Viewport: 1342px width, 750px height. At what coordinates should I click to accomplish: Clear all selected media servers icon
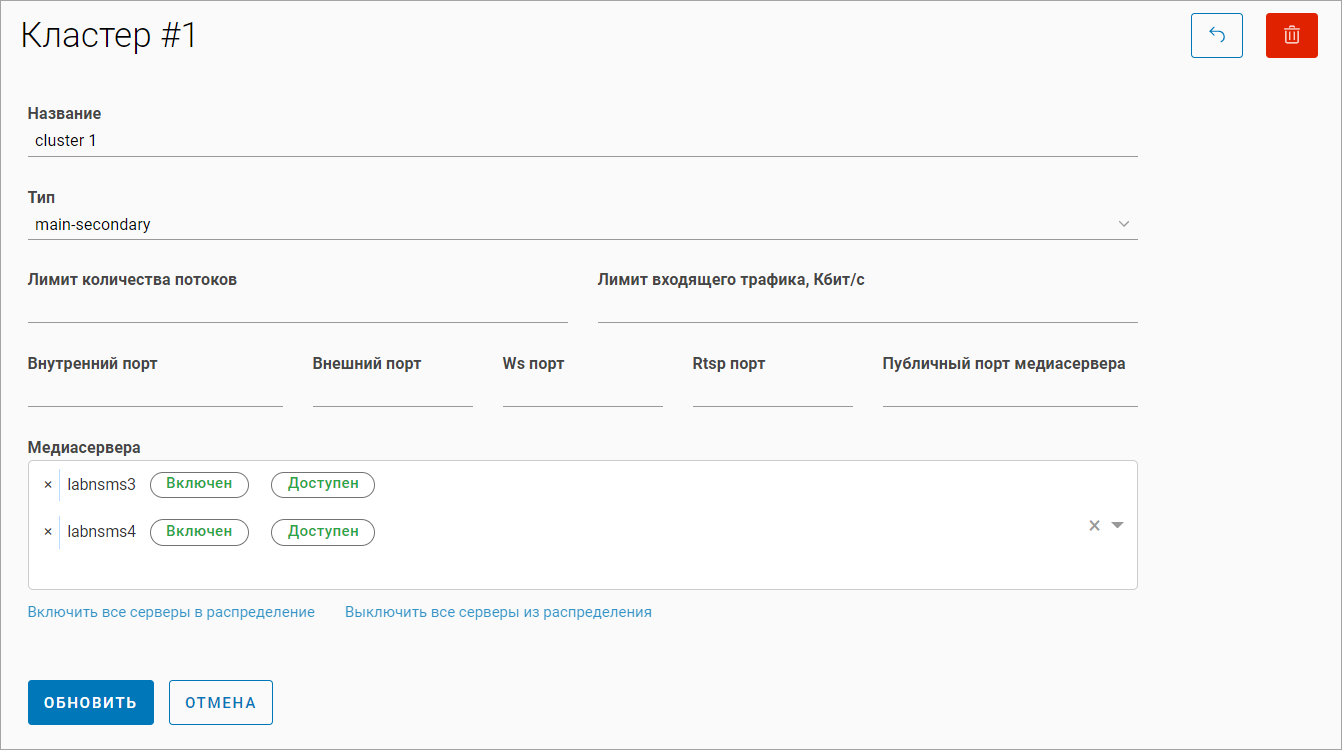pos(1094,526)
